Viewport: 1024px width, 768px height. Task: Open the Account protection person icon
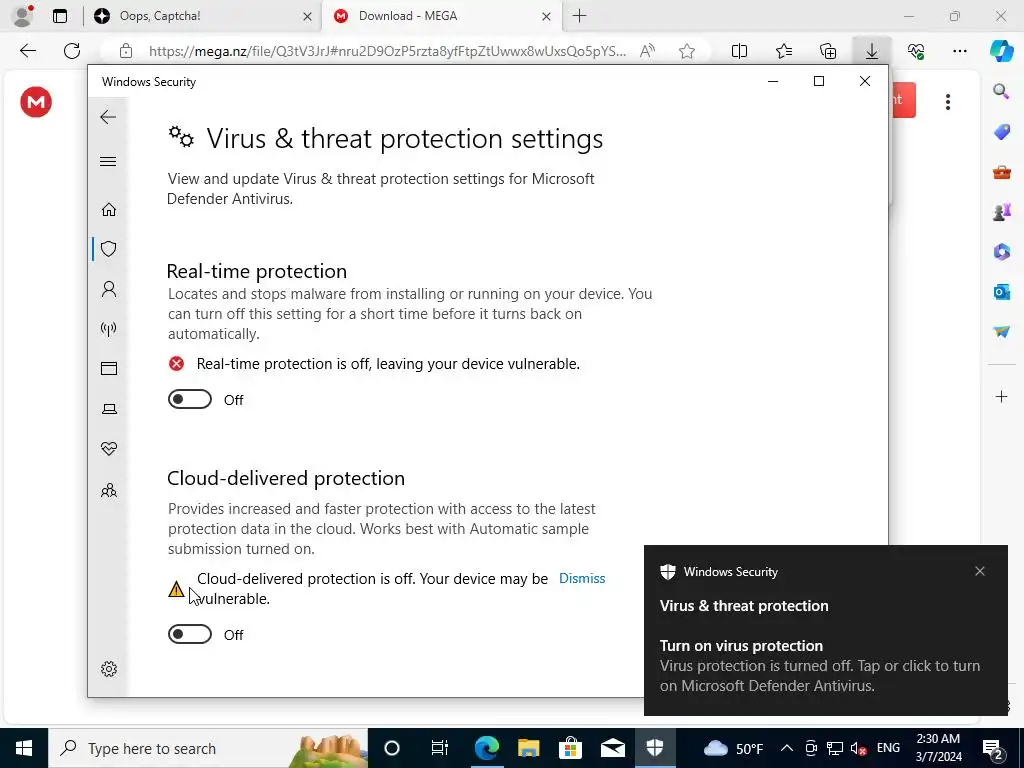[x=108, y=289]
